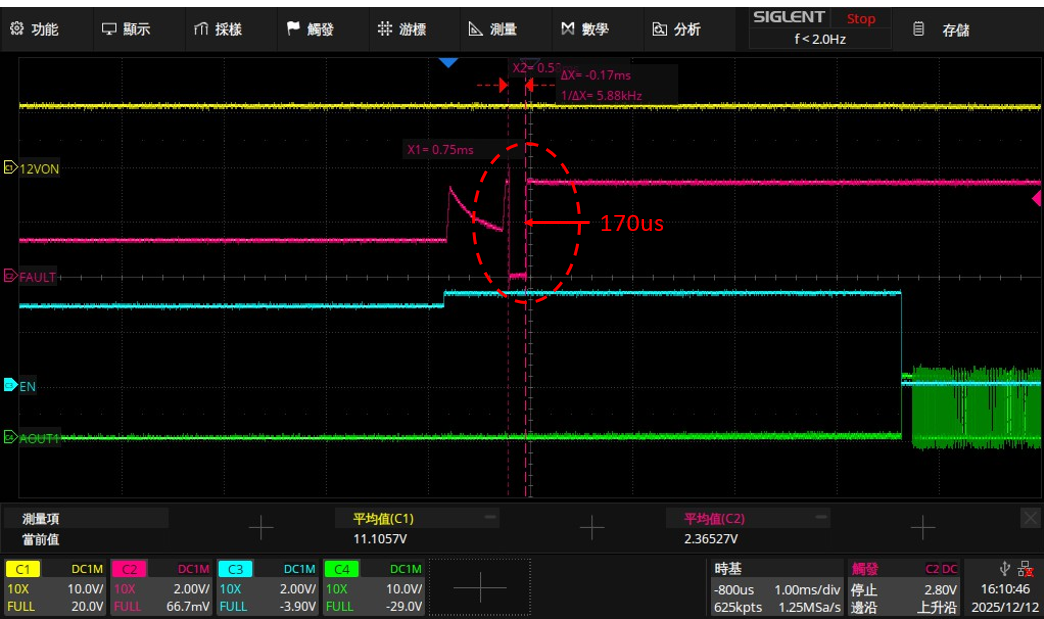The width and height of the screenshot is (1044, 619).
Task: Click the 11.1057V measurement value
Action: [380, 538]
